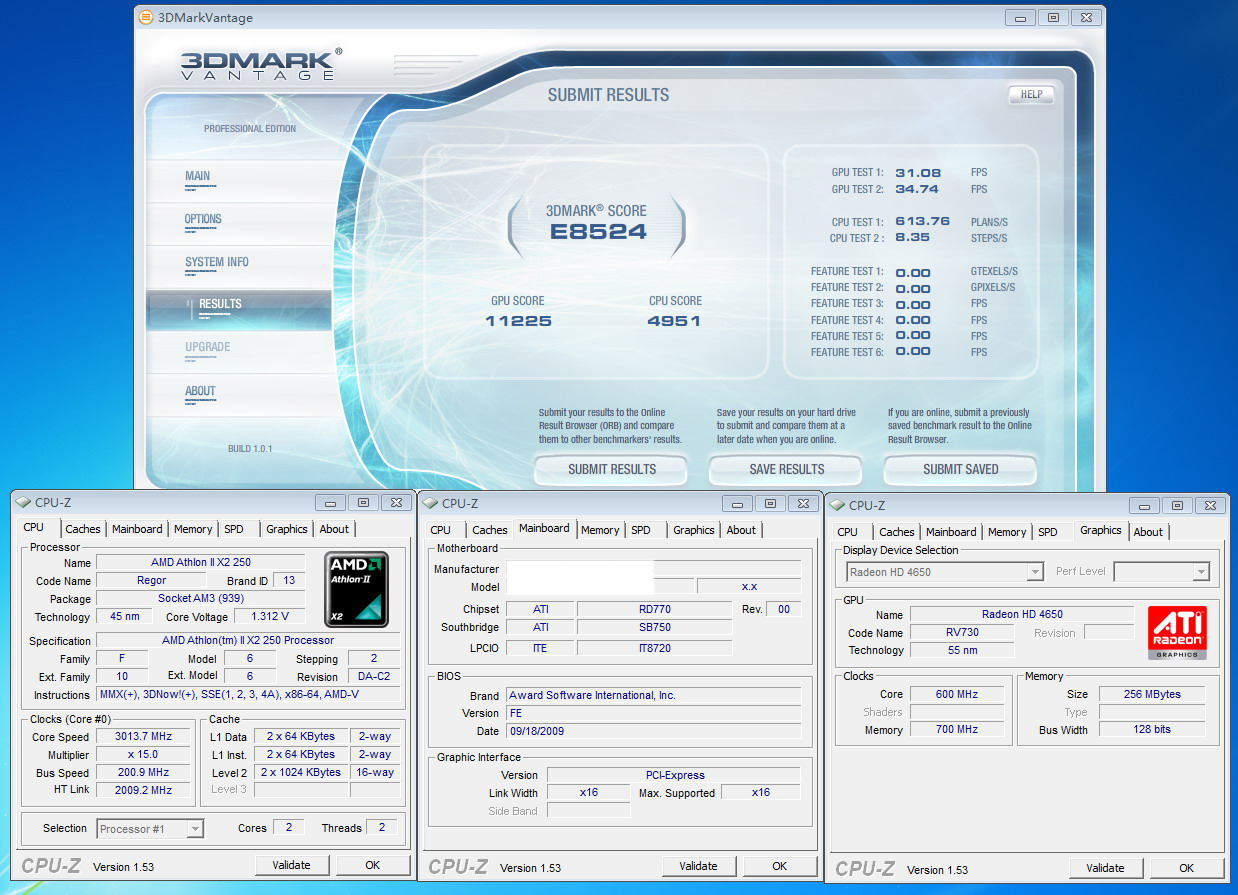
Task: Open About tab in middle CPU-Z window
Action: coord(741,530)
